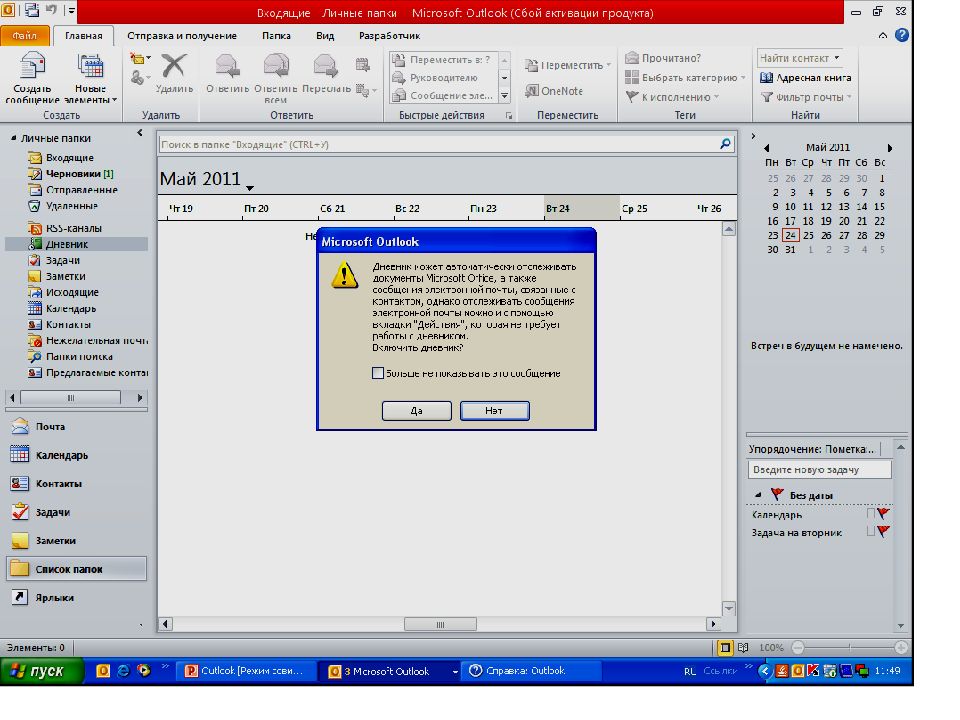Viewport: 960px width, 720px height.
Task: Click the Reply (Ответить) icon
Action: coord(227,66)
